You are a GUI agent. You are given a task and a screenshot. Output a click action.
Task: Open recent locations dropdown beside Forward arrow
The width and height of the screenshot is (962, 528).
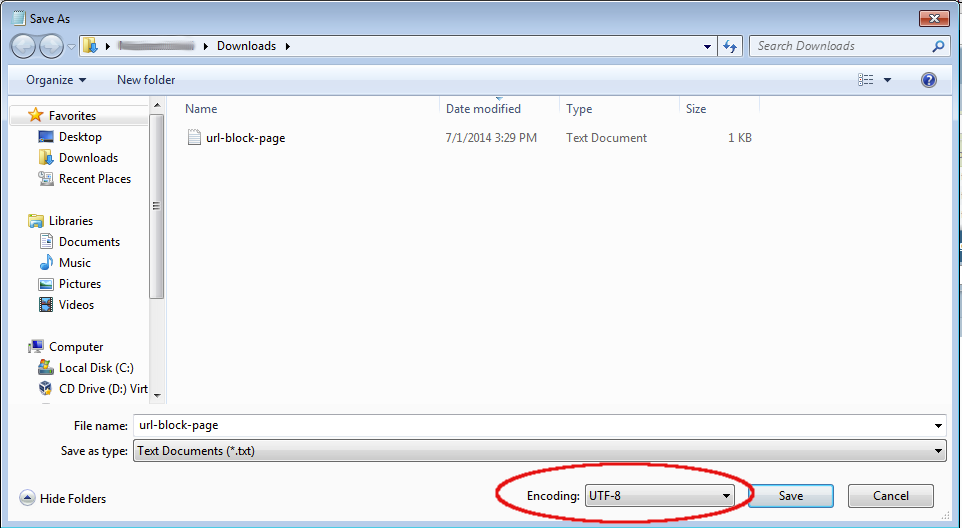pyautogui.click(x=71, y=47)
